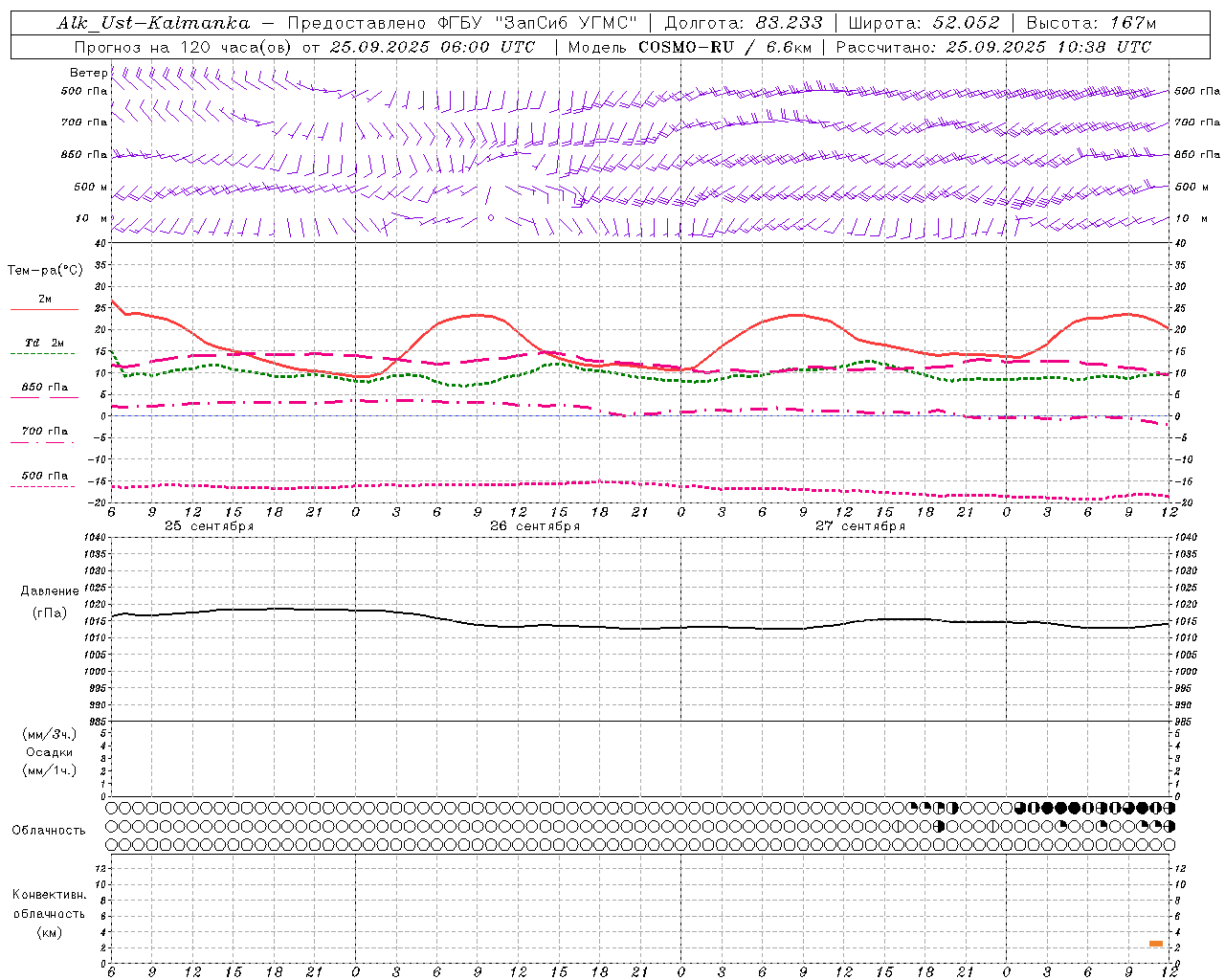Click the 700 гПа temperature legend entry

tap(44, 432)
